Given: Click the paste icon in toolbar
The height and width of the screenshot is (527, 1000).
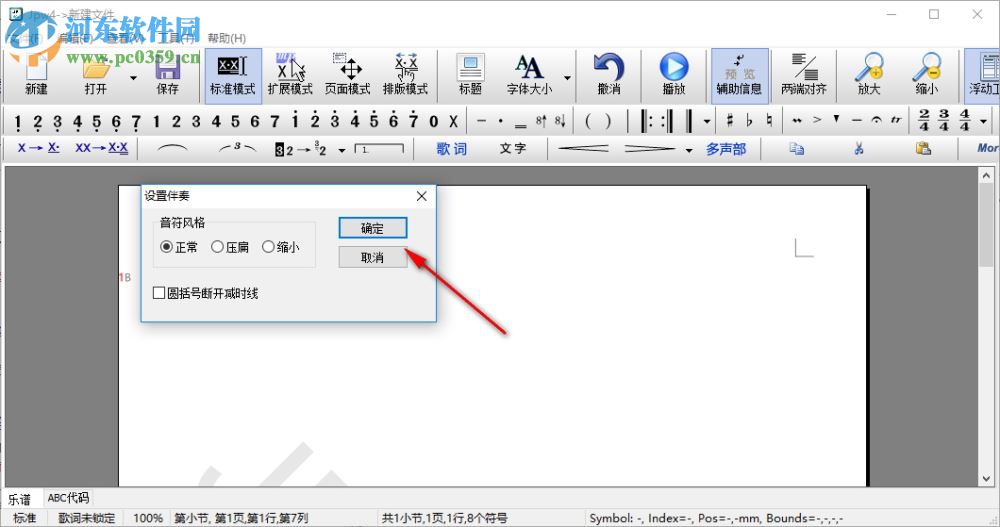Looking at the screenshot, I should [x=923, y=149].
